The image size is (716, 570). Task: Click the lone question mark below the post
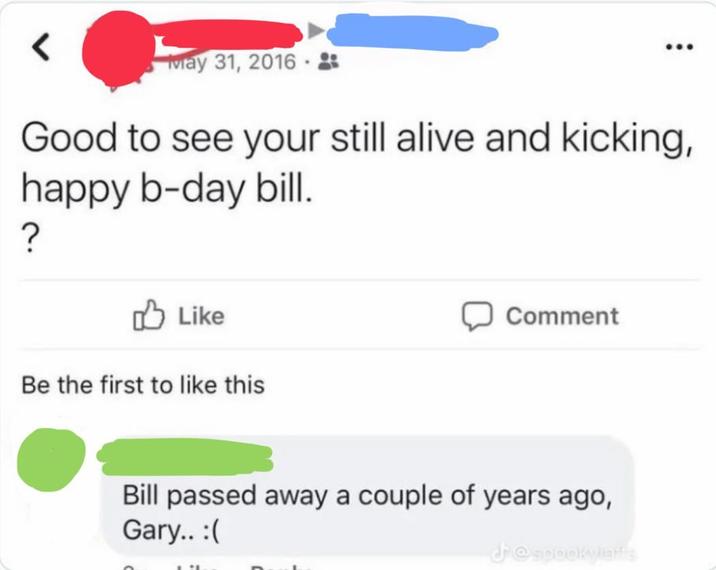click(x=30, y=239)
